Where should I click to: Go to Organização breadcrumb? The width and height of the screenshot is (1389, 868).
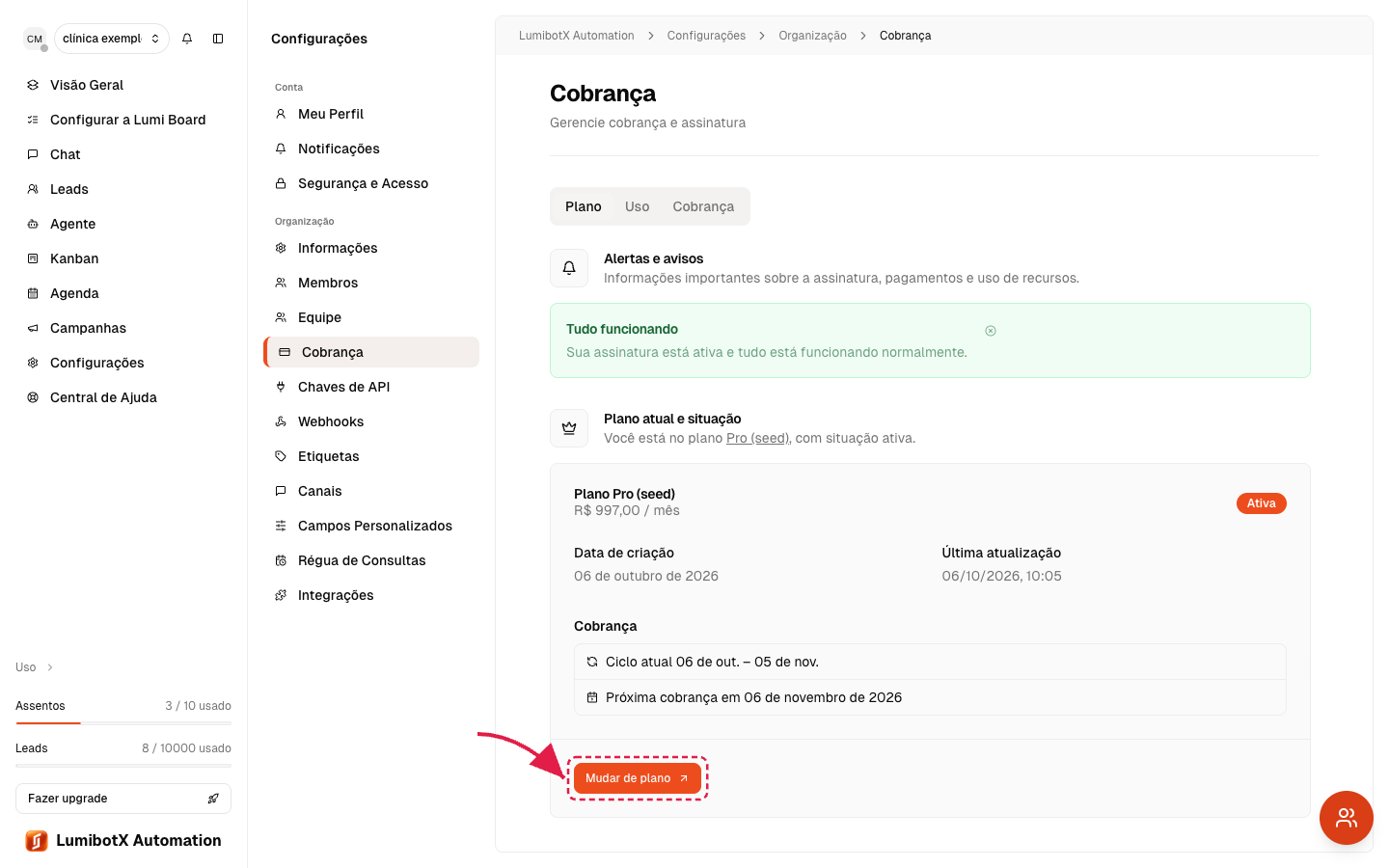(812, 36)
